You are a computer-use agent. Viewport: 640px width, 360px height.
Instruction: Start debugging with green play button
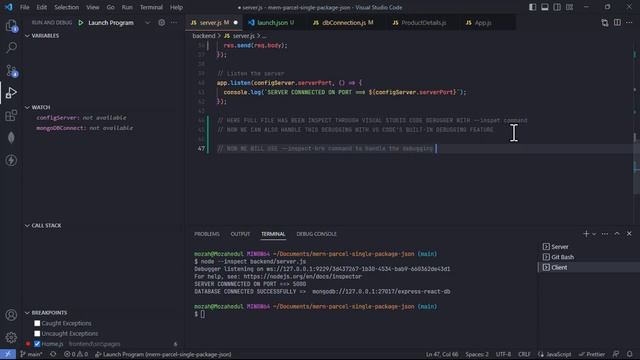81,23
